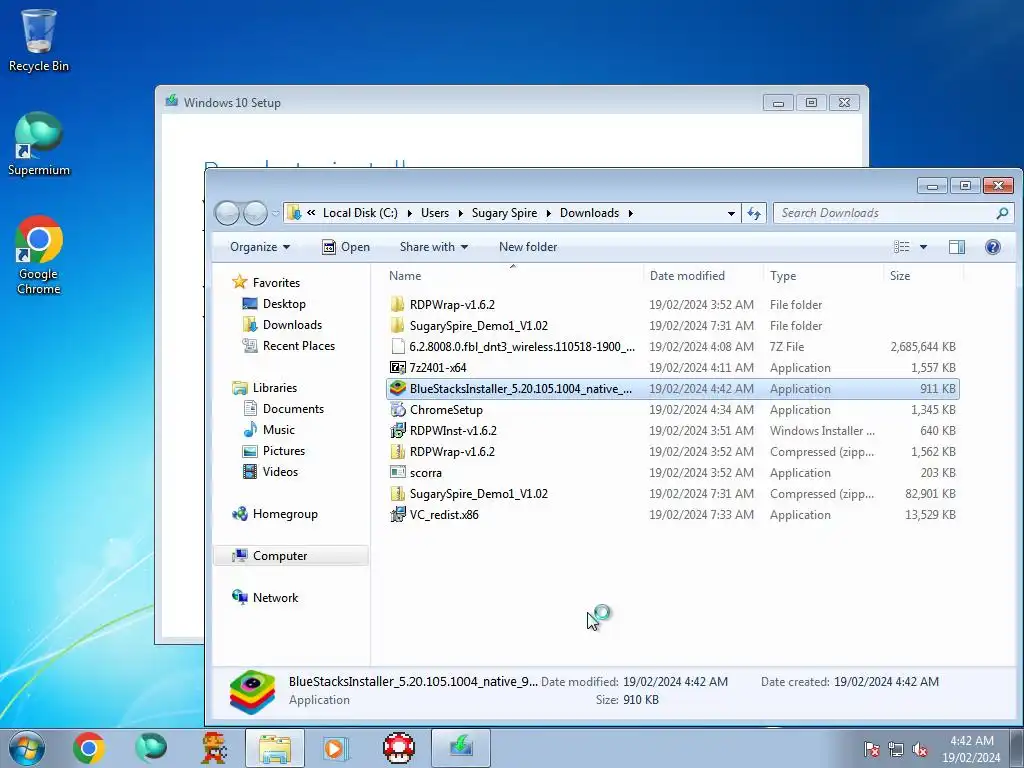
Task: Open the network status tray icon
Action: [896, 750]
